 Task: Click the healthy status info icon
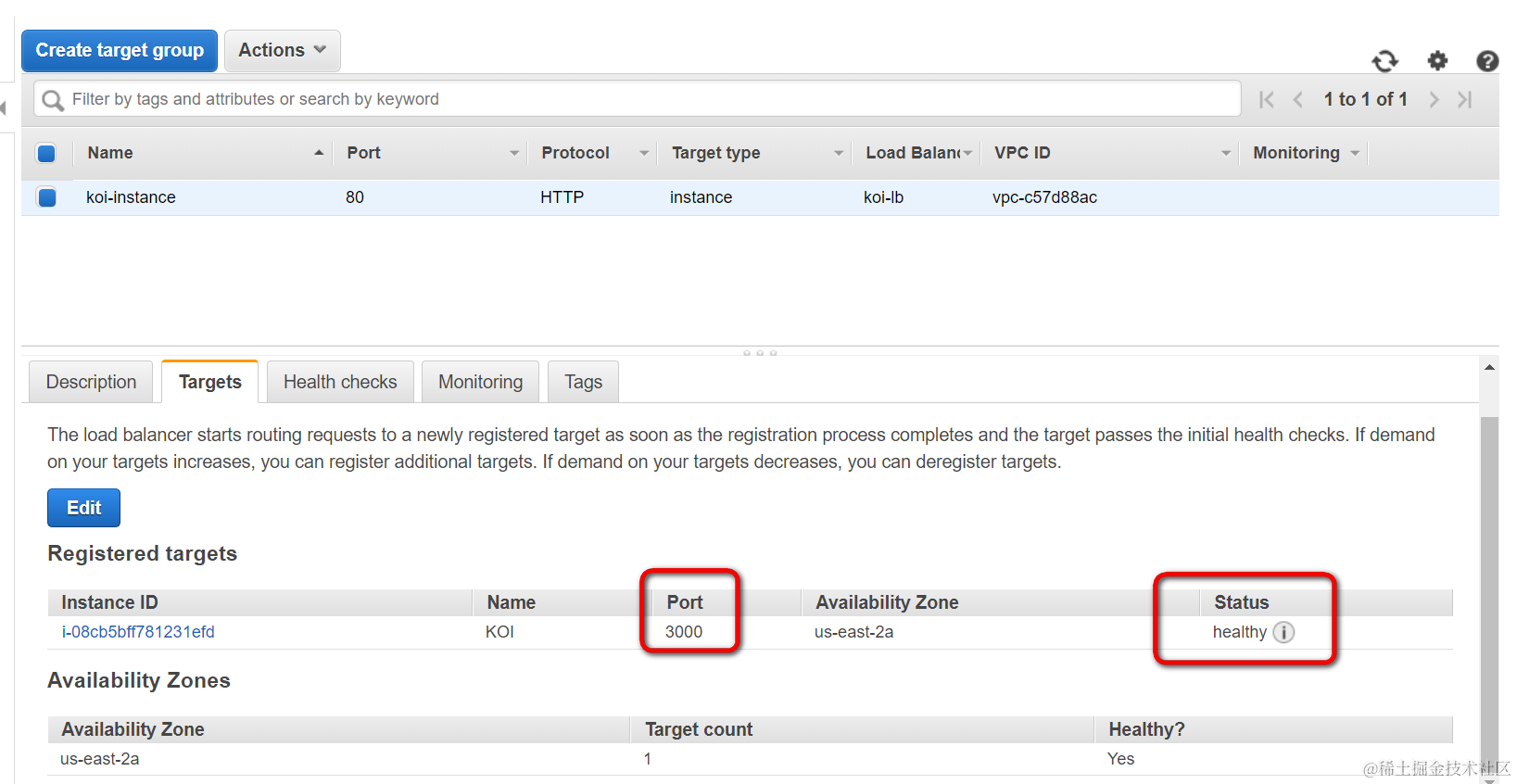[1283, 632]
